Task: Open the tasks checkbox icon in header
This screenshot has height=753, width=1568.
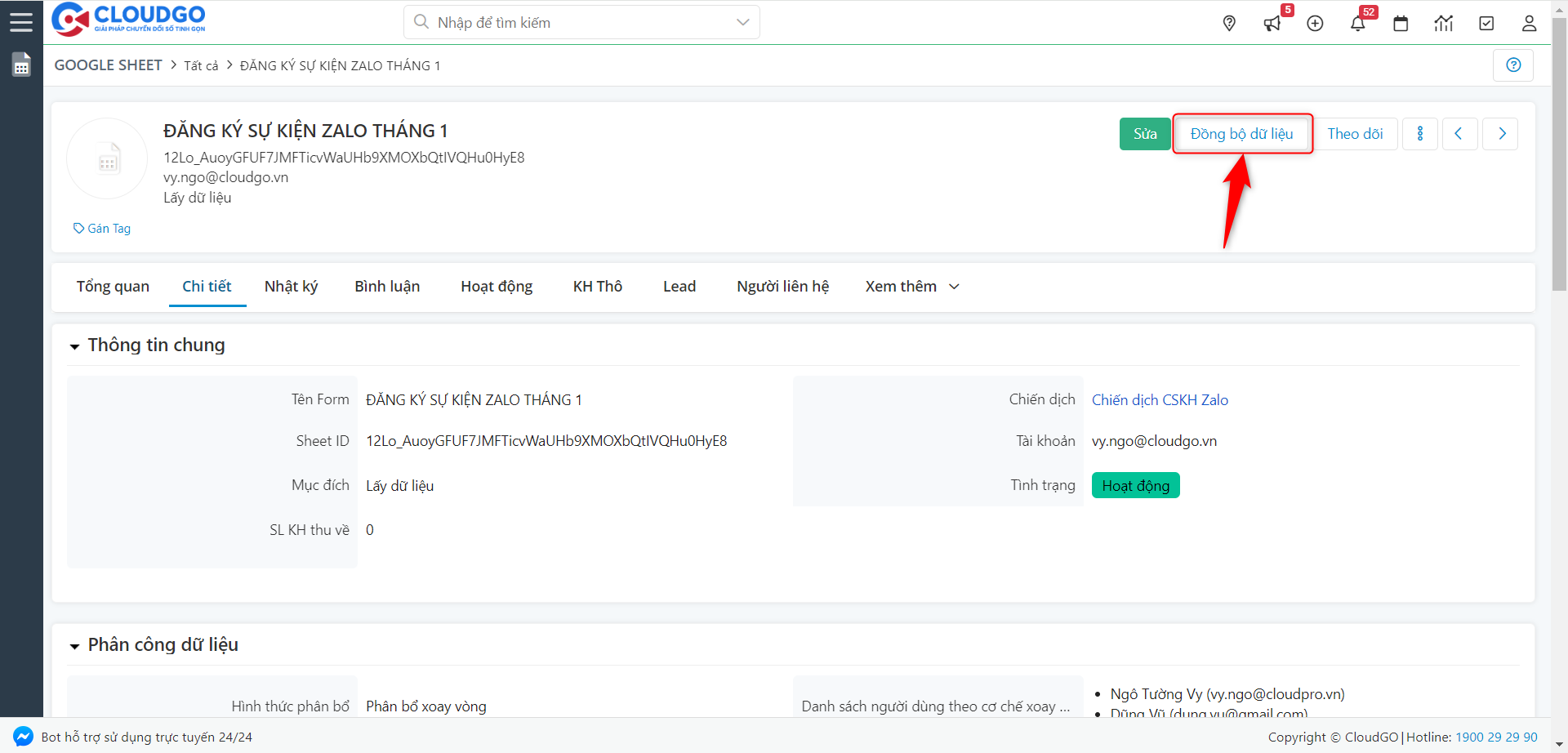Action: (1486, 23)
